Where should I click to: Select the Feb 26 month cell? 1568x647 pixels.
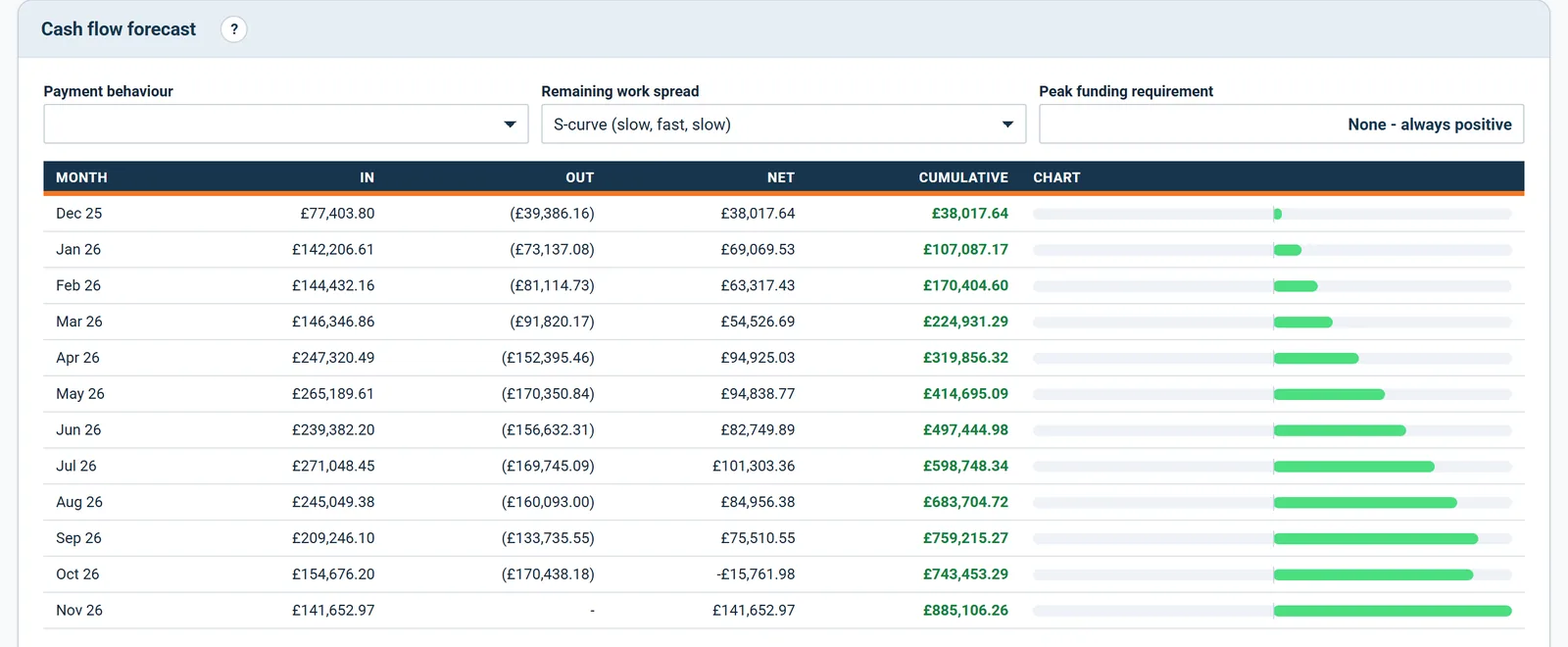(78, 286)
